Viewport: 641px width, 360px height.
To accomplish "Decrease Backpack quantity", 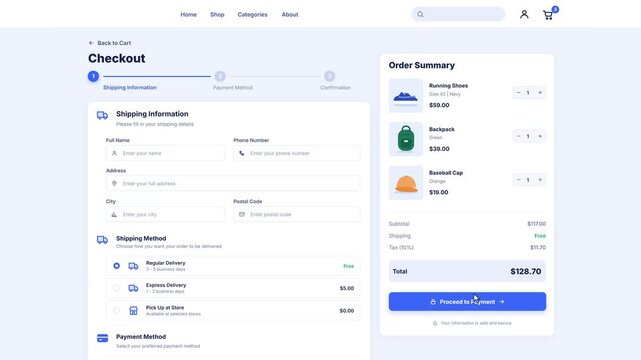I will pyautogui.click(x=518, y=136).
